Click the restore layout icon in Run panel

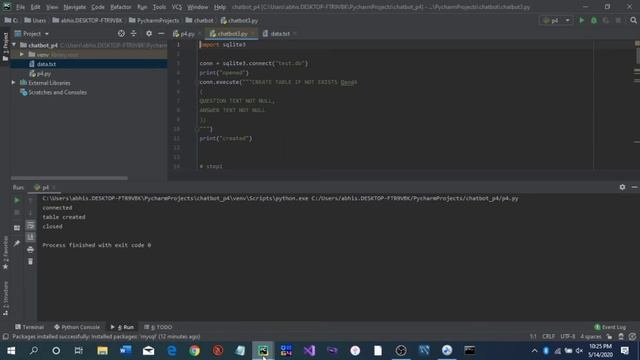17,228
